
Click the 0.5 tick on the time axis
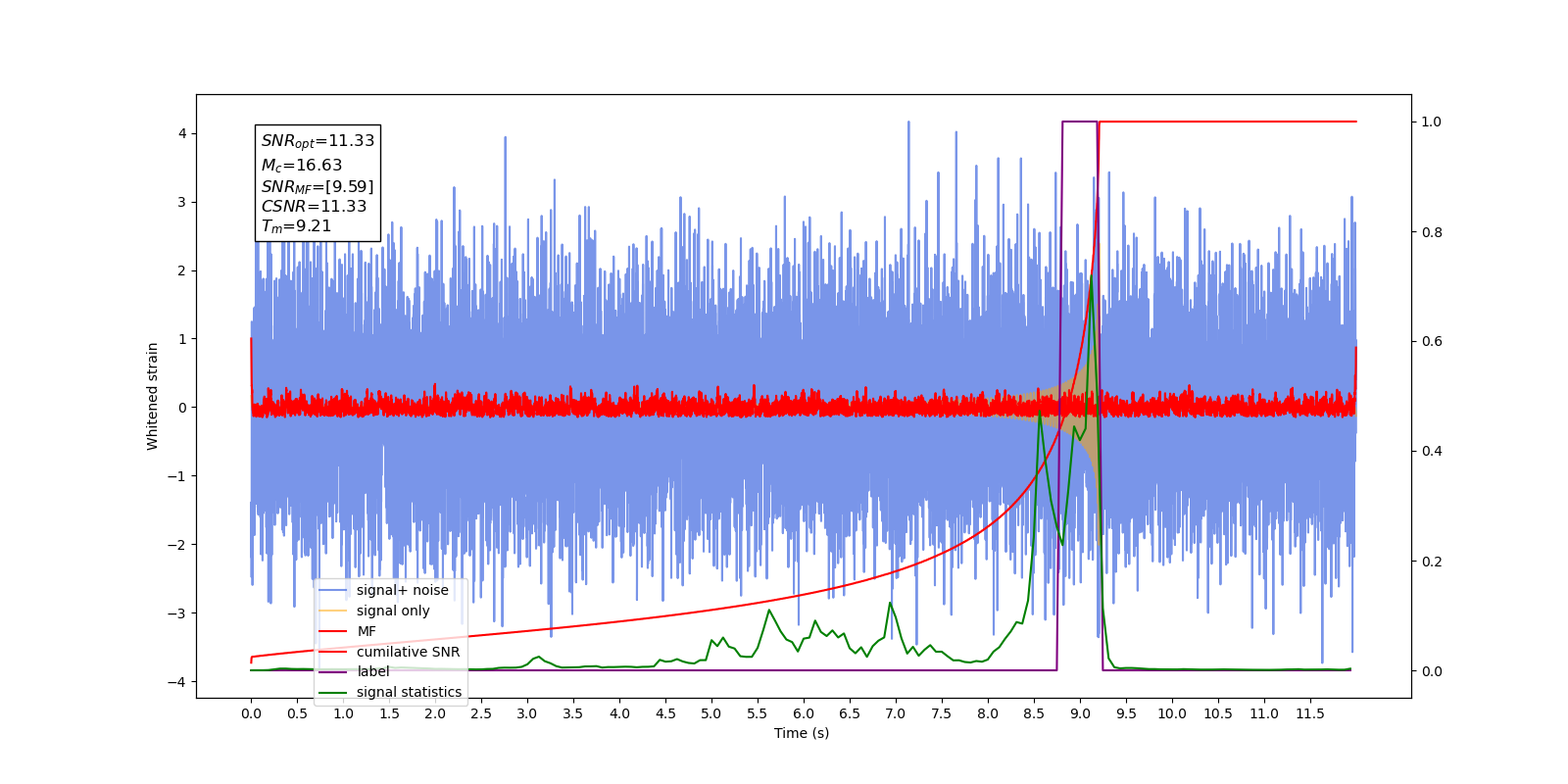[x=297, y=713]
